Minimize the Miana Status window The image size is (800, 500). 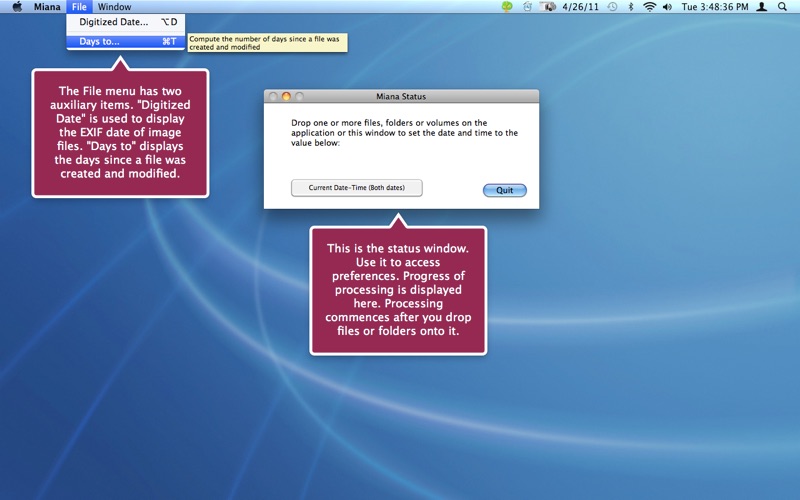pyautogui.click(x=286, y=96)
